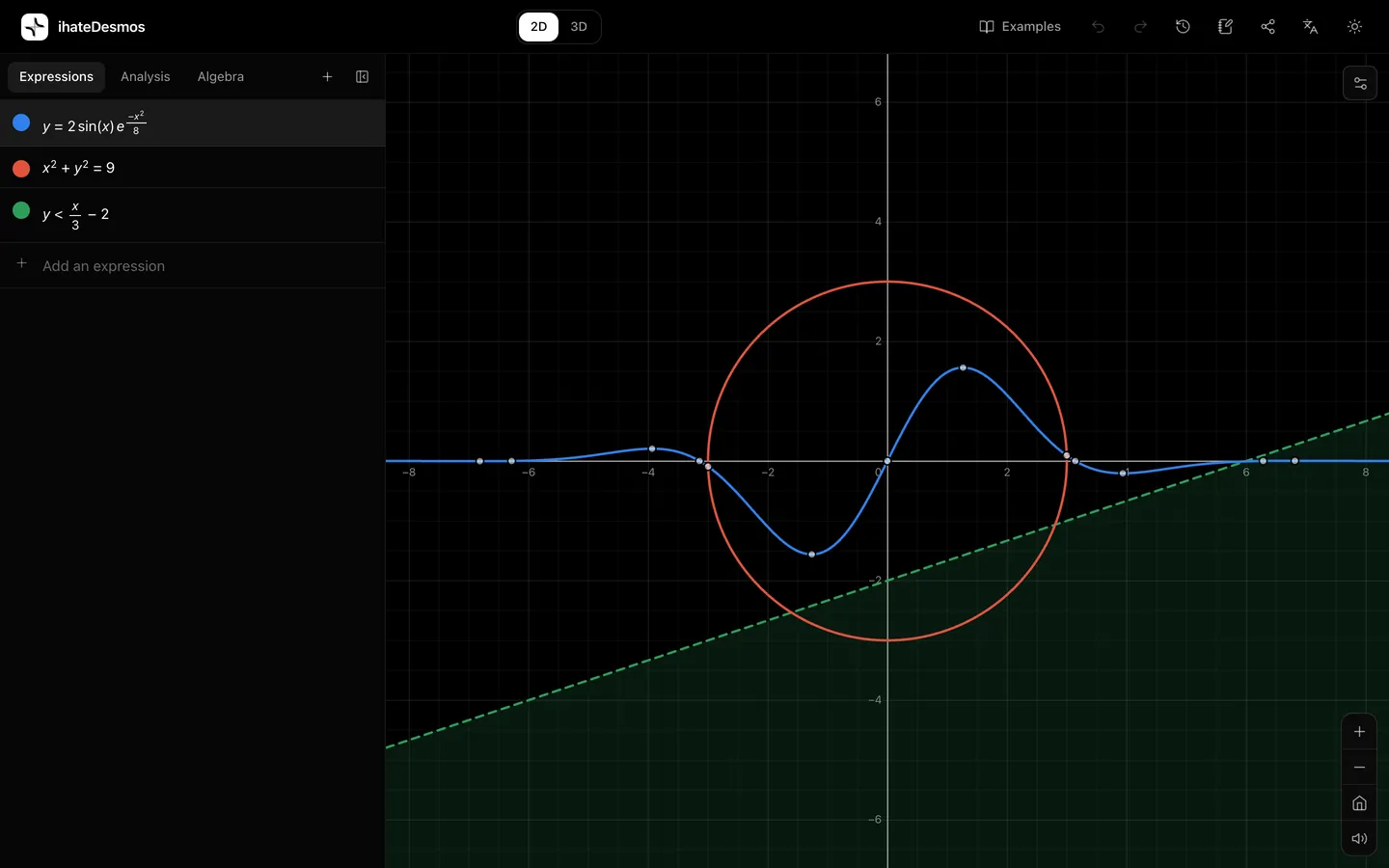
Task: Switch to 3D graph mode
Action: click(579, 27)
